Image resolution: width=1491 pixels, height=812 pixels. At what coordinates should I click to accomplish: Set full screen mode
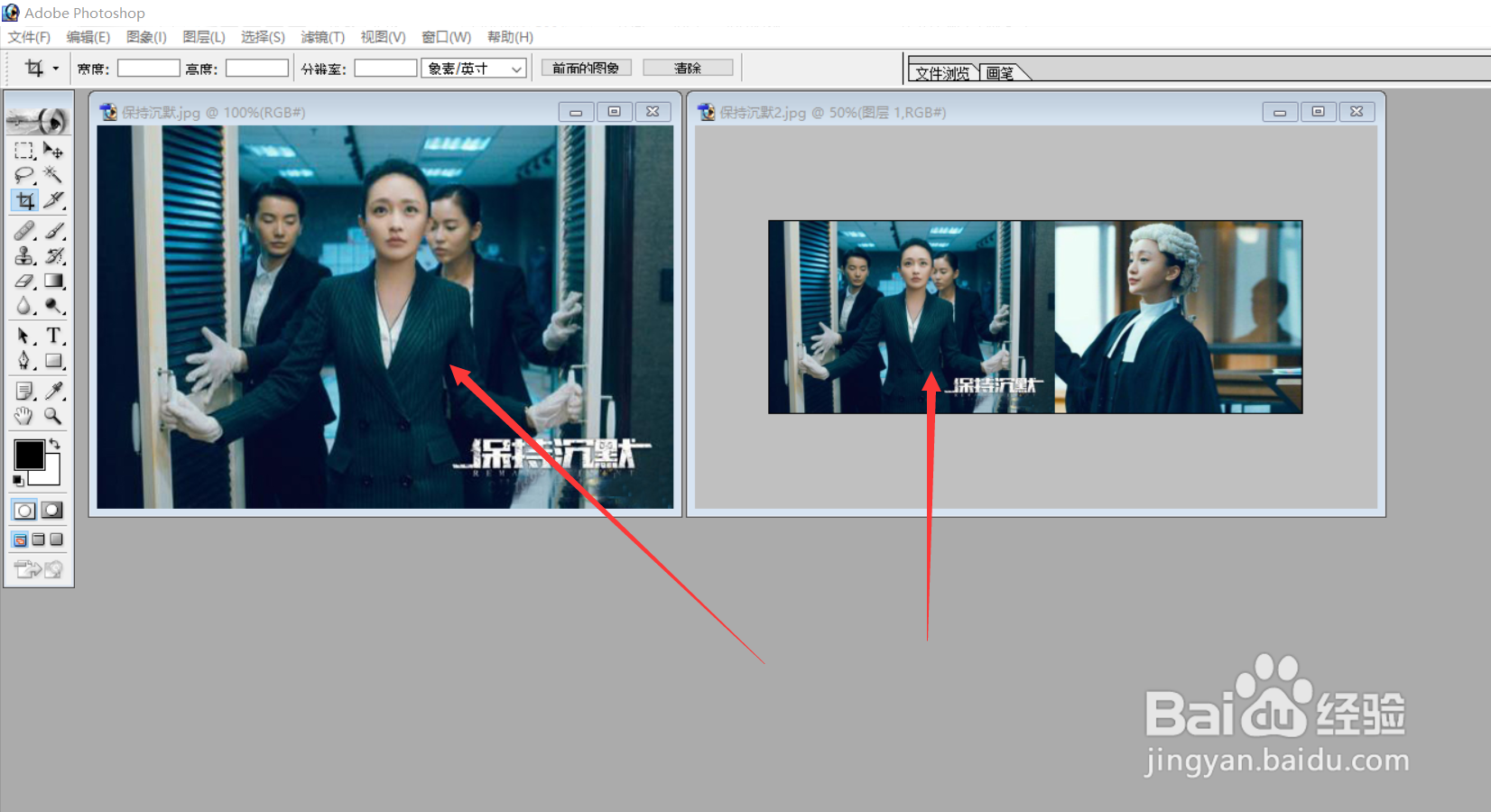click(x=56, y=540)
